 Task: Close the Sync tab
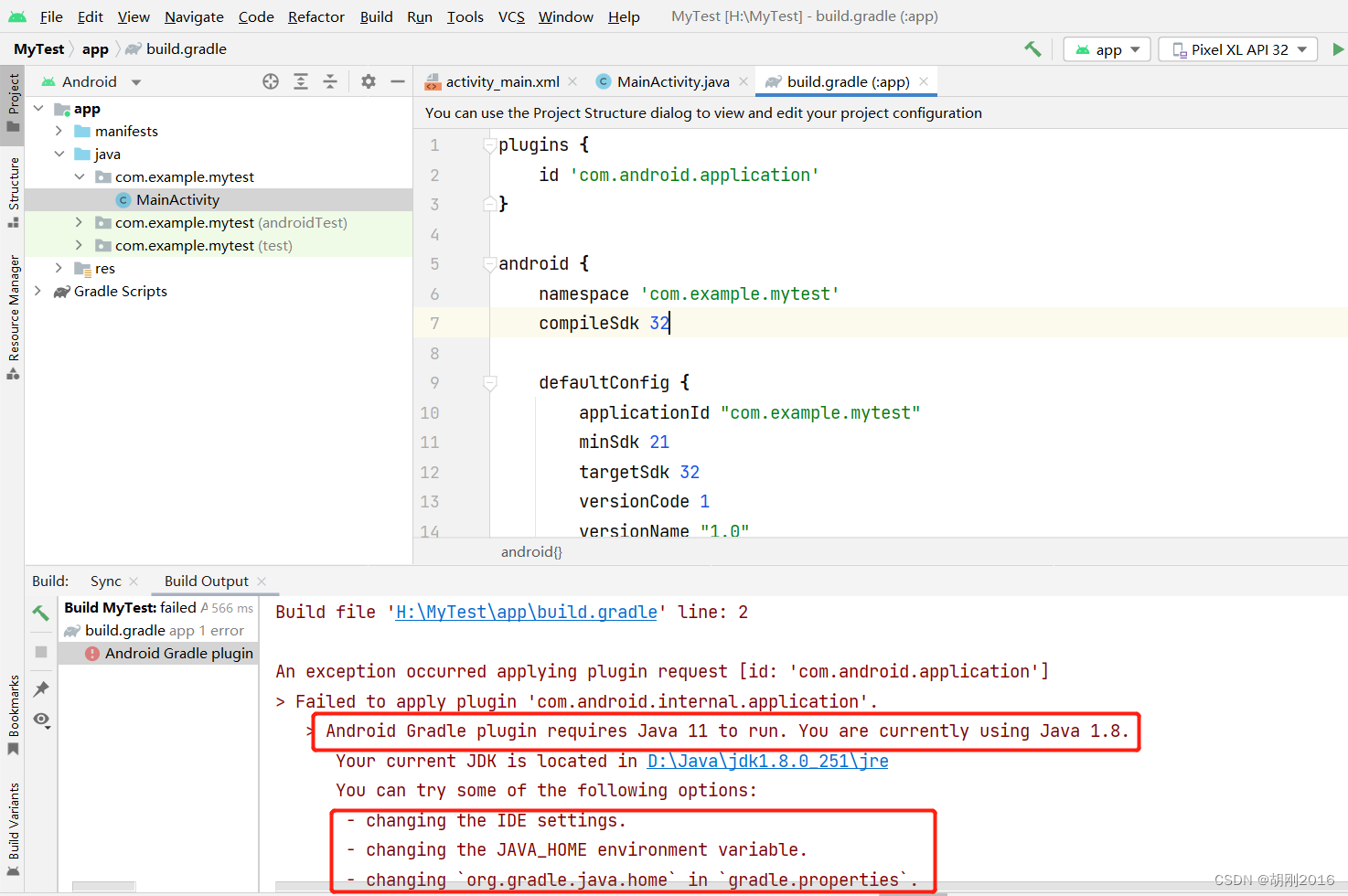(134, 581)
